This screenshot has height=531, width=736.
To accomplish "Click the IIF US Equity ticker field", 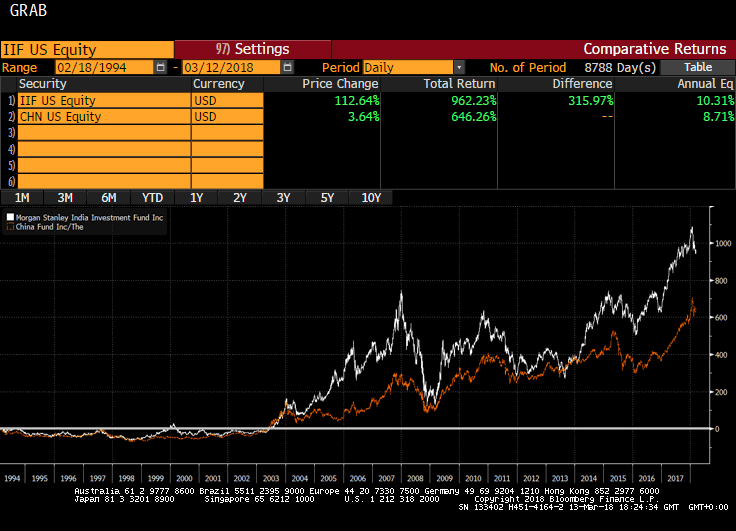I will pos(87,49).
